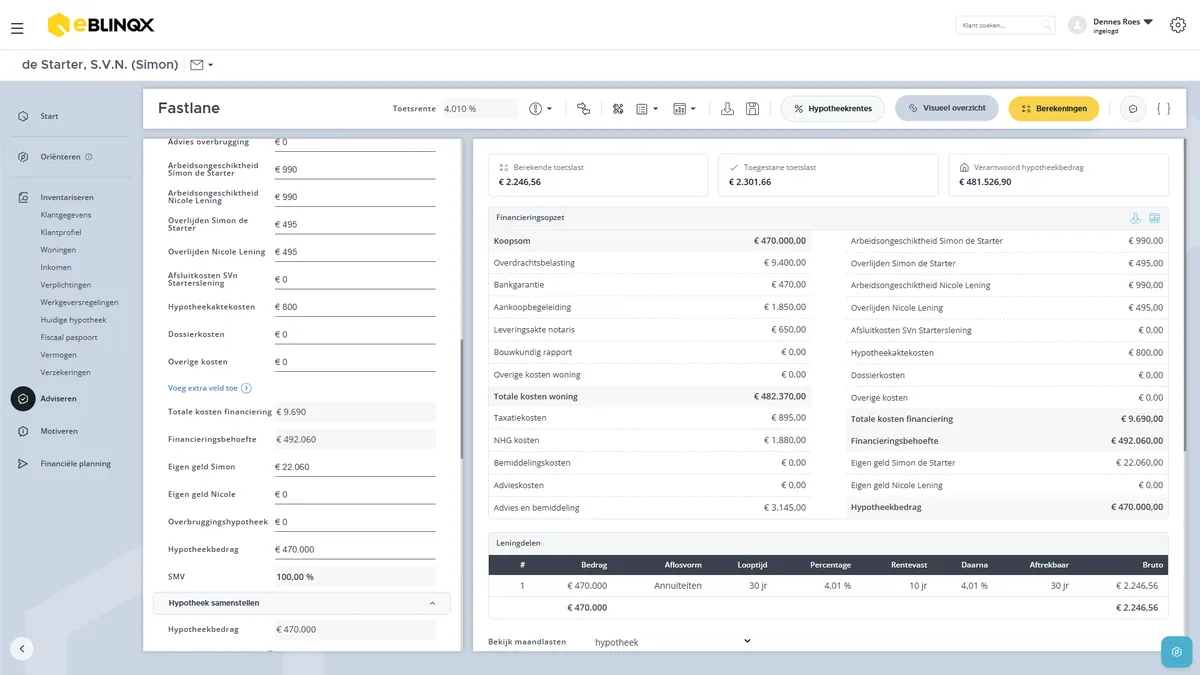Click the download icon in the Fastlane toolbar
The width and height of the screenshot is (1200, 675).
click(728, 109)
